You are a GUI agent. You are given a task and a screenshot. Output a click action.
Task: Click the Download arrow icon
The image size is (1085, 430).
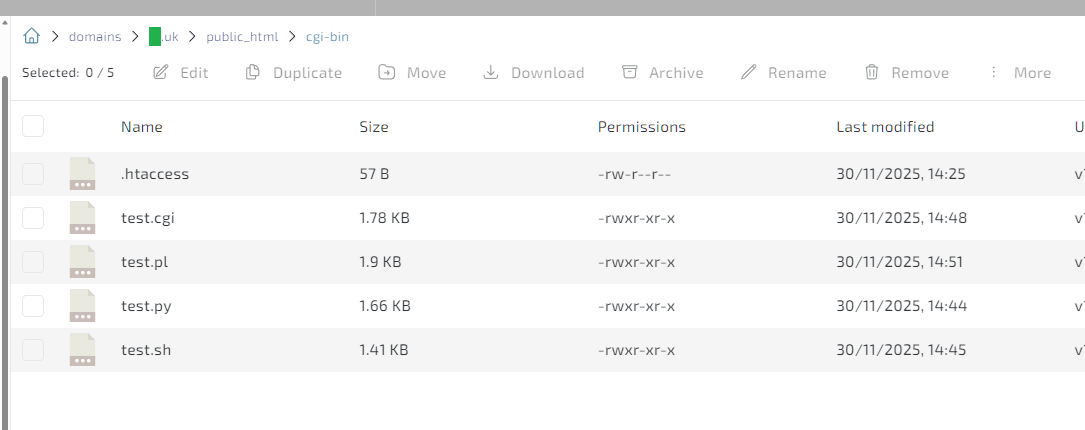click(x=491, y=73)
